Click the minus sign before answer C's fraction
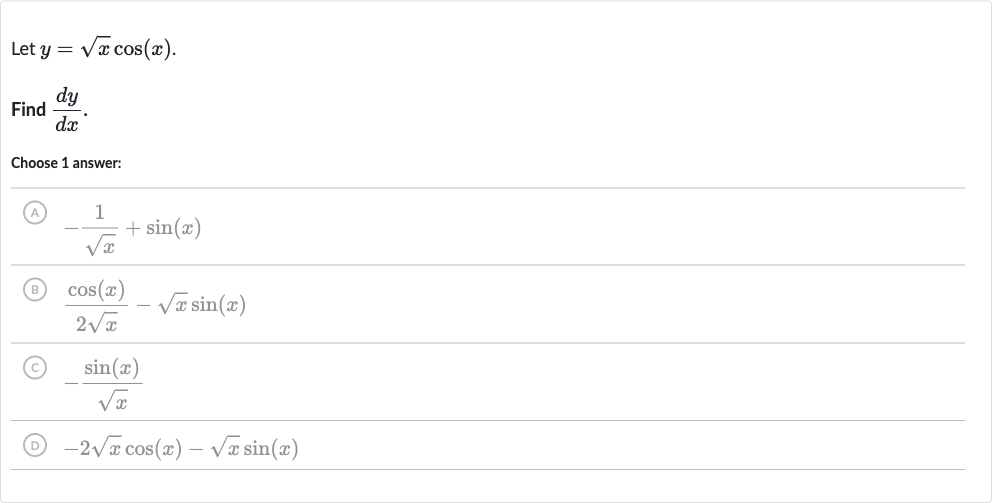This screenshot has height=503, width=992. pos(71,383)
